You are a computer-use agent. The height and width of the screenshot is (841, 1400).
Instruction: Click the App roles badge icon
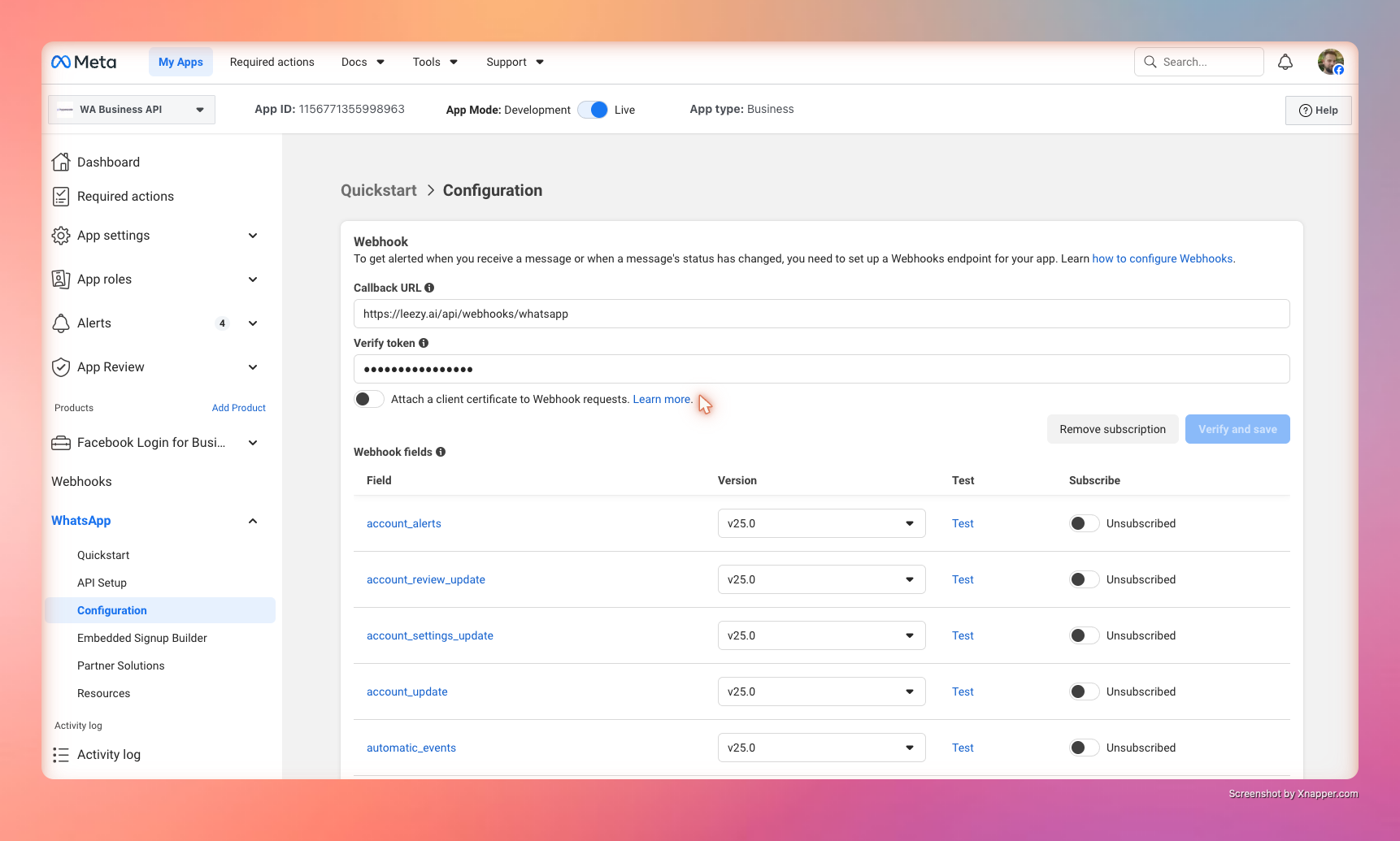point(61,279)
